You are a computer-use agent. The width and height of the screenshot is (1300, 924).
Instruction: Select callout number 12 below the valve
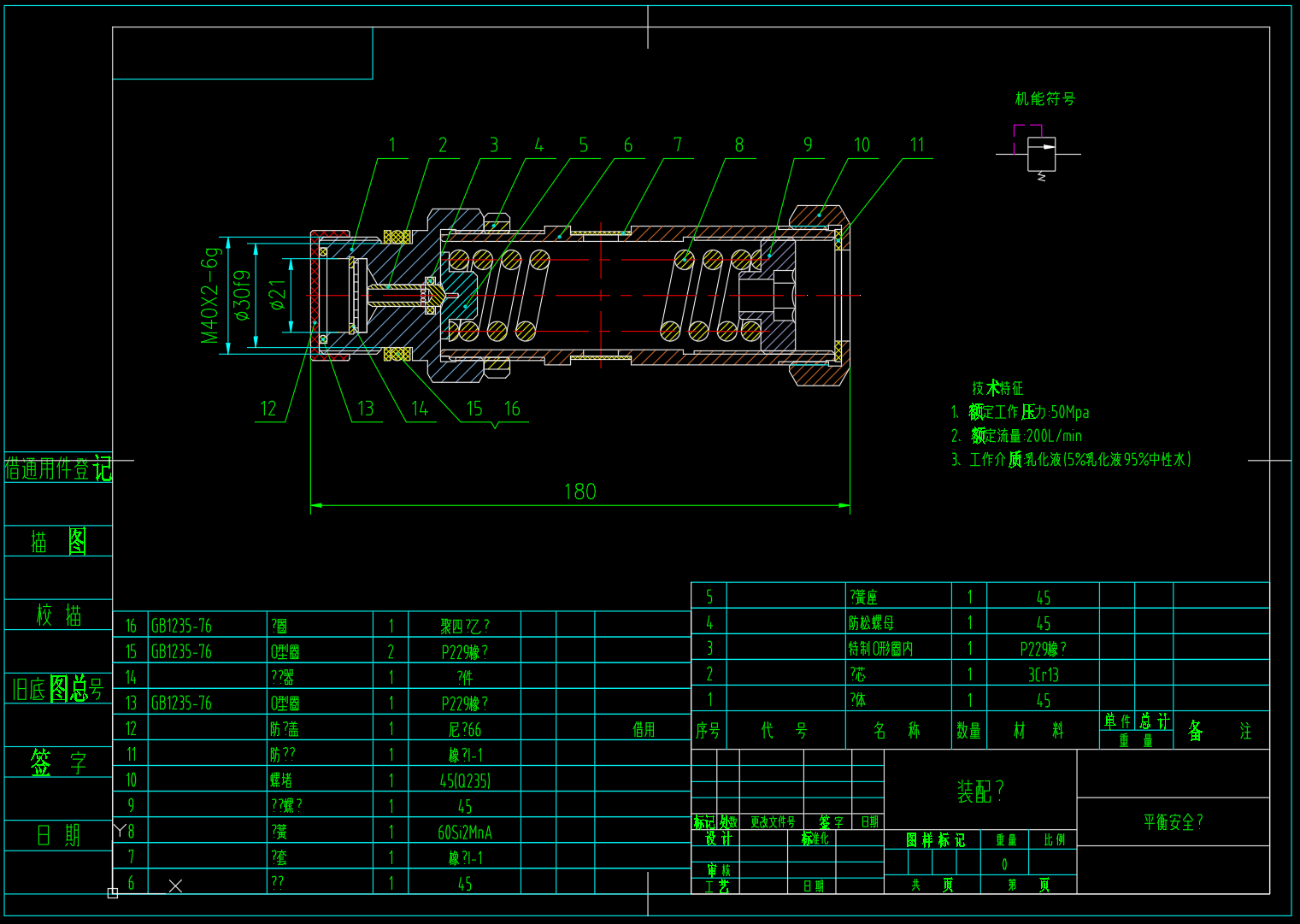point(268,409)
